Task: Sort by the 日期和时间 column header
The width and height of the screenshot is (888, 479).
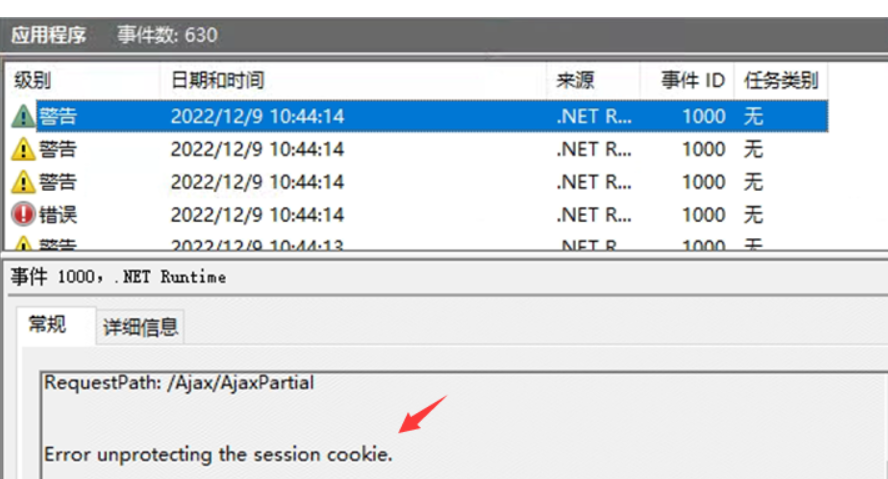Action: 217,81
